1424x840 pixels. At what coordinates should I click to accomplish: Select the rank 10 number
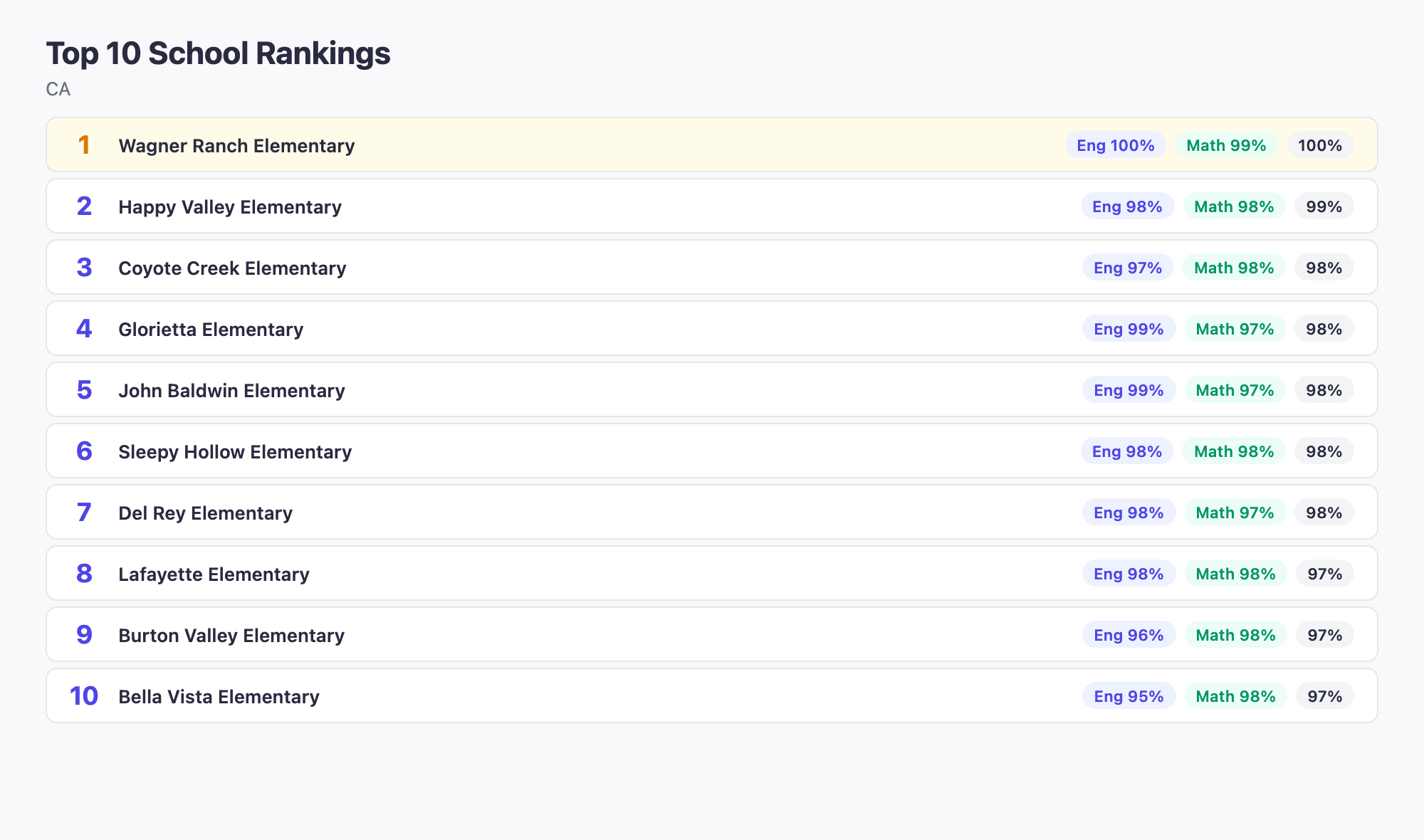coord(85,696)
